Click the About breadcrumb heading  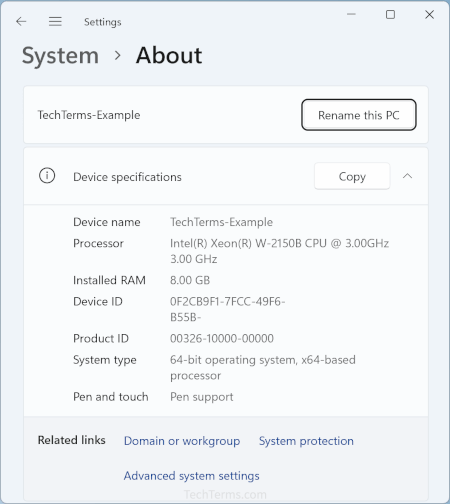pyautogui.click(x=169, y=55)
